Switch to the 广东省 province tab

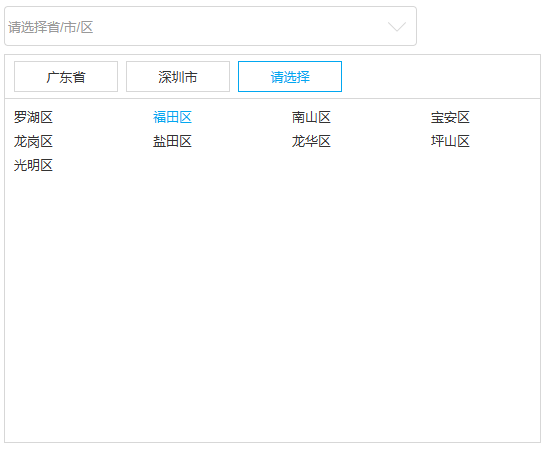(66, 77)
